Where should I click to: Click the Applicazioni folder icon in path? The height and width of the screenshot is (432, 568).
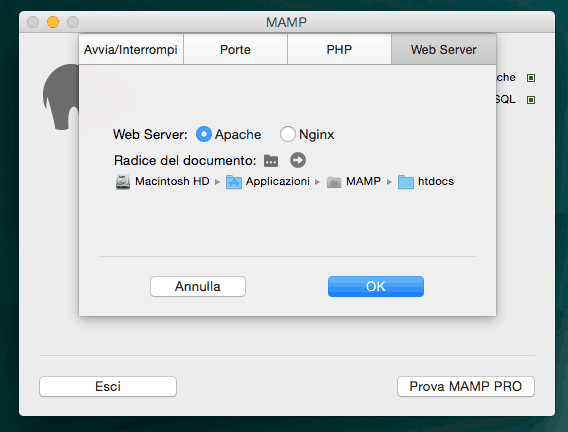pos(234,182)
